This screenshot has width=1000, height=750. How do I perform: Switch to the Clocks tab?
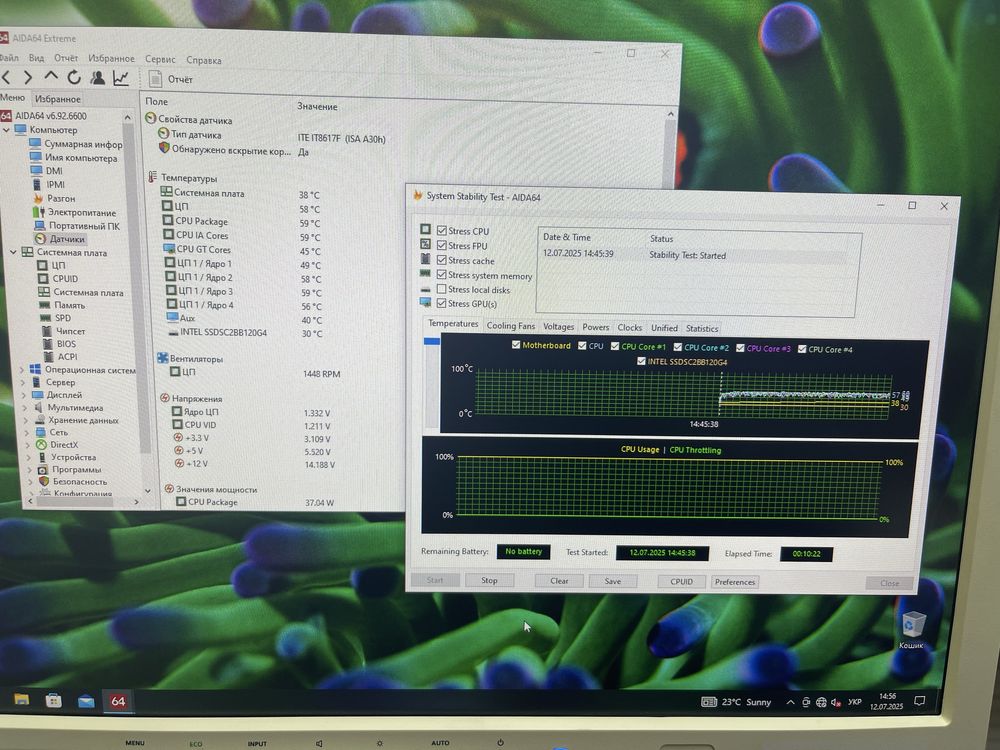click(x=629, y=328)
